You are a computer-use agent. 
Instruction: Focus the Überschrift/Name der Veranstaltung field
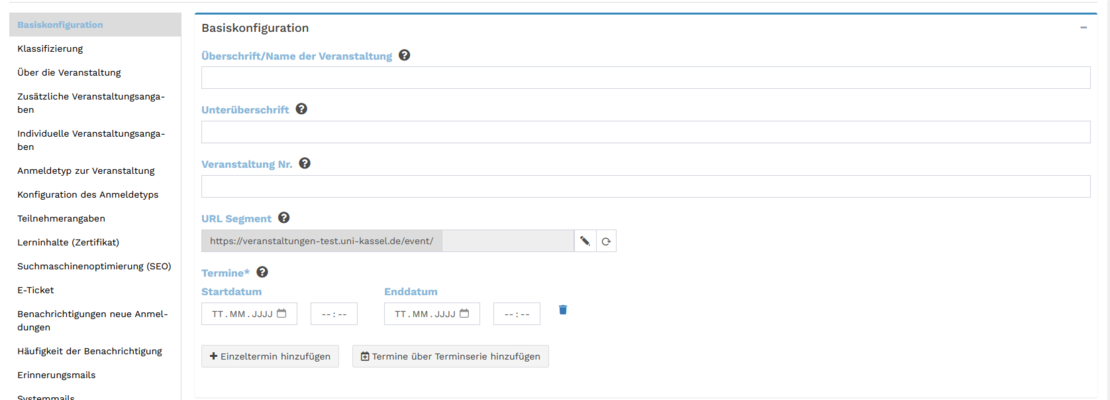[x=646, y=78]
